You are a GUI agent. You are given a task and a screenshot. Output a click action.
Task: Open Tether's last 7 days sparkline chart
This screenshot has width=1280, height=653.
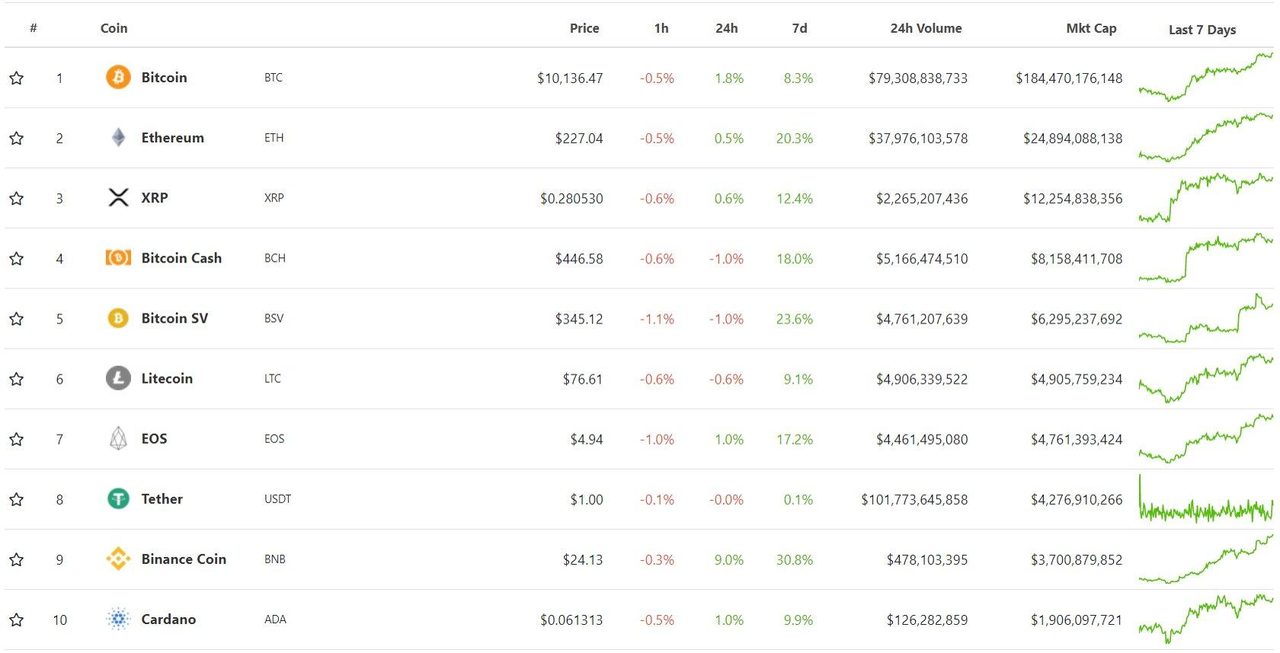pos(1206,499)
